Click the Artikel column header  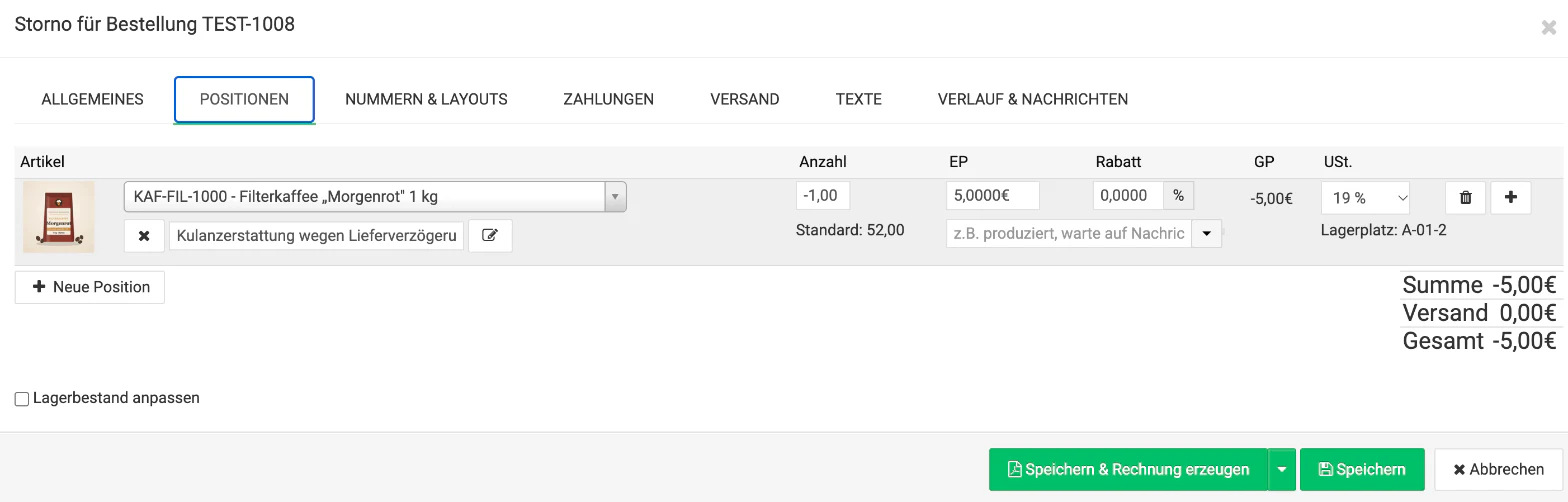coord(42,161)
